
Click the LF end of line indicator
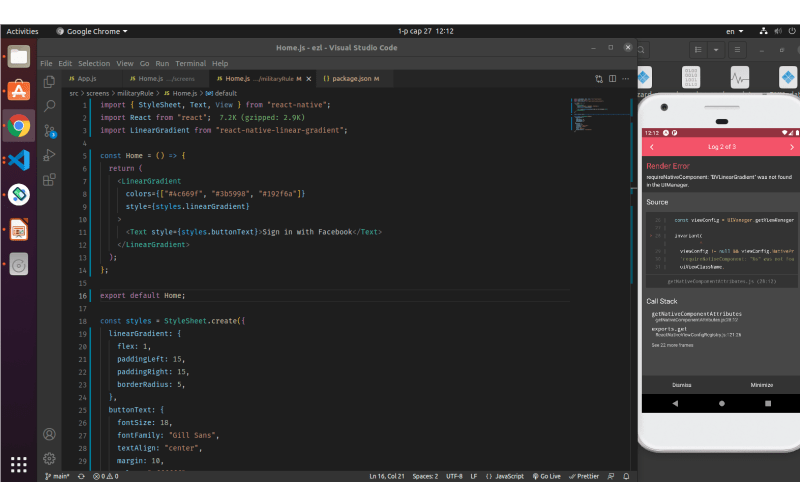473,476
